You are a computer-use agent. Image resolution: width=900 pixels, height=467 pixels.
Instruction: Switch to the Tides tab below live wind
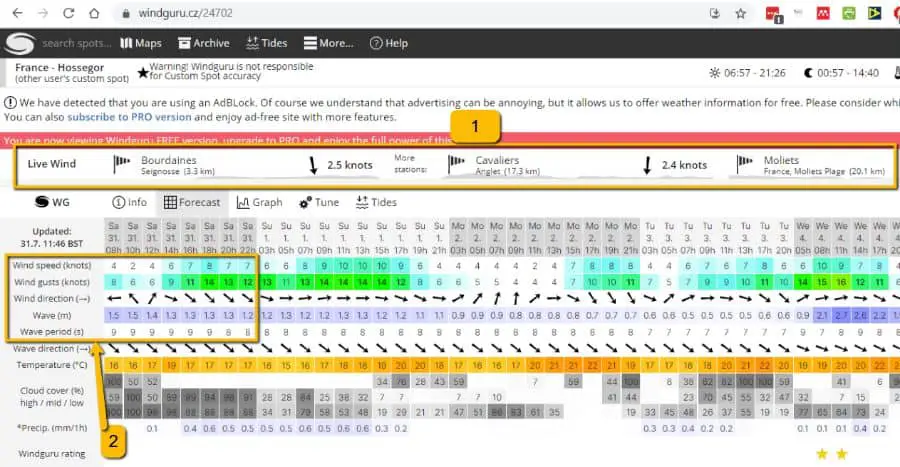[376, 203]
